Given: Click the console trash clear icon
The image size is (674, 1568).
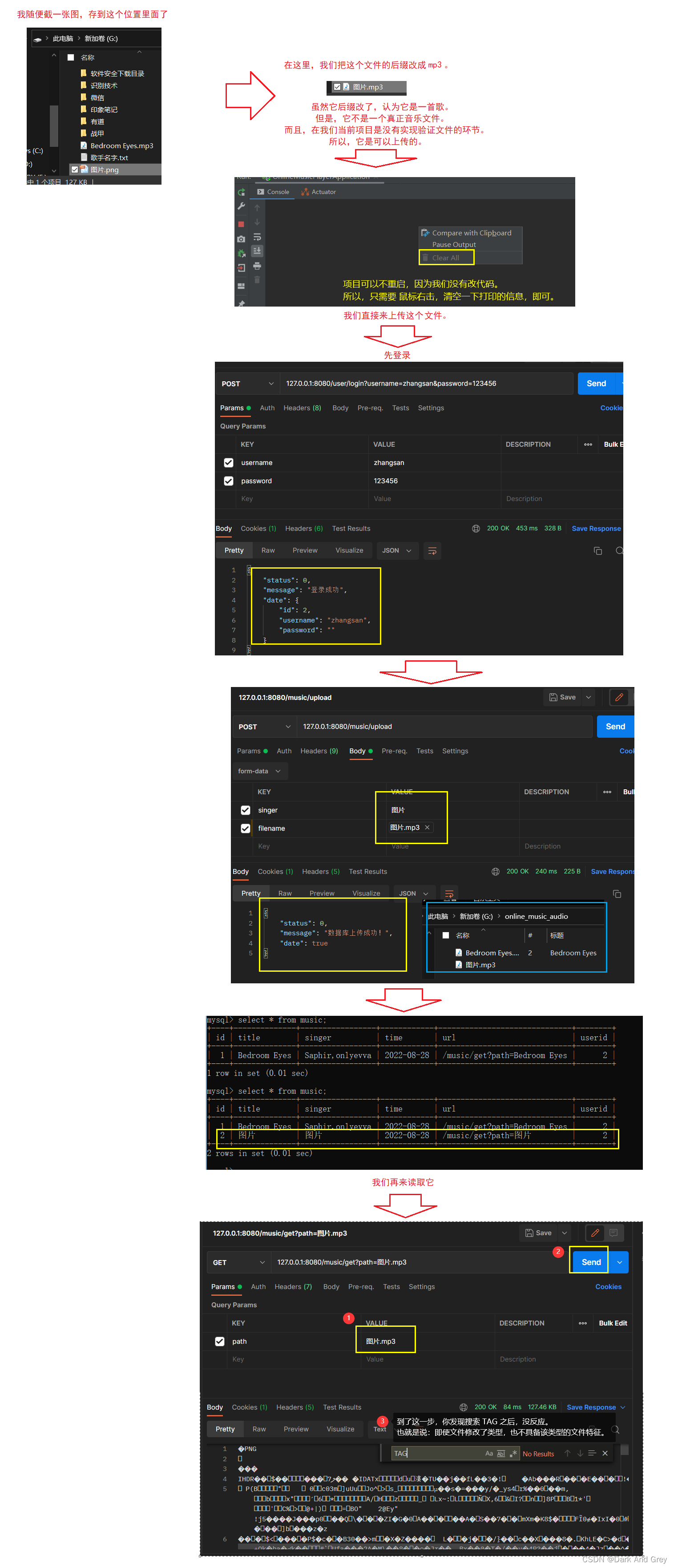Looking at the screenshot, I should click(257, 280).
